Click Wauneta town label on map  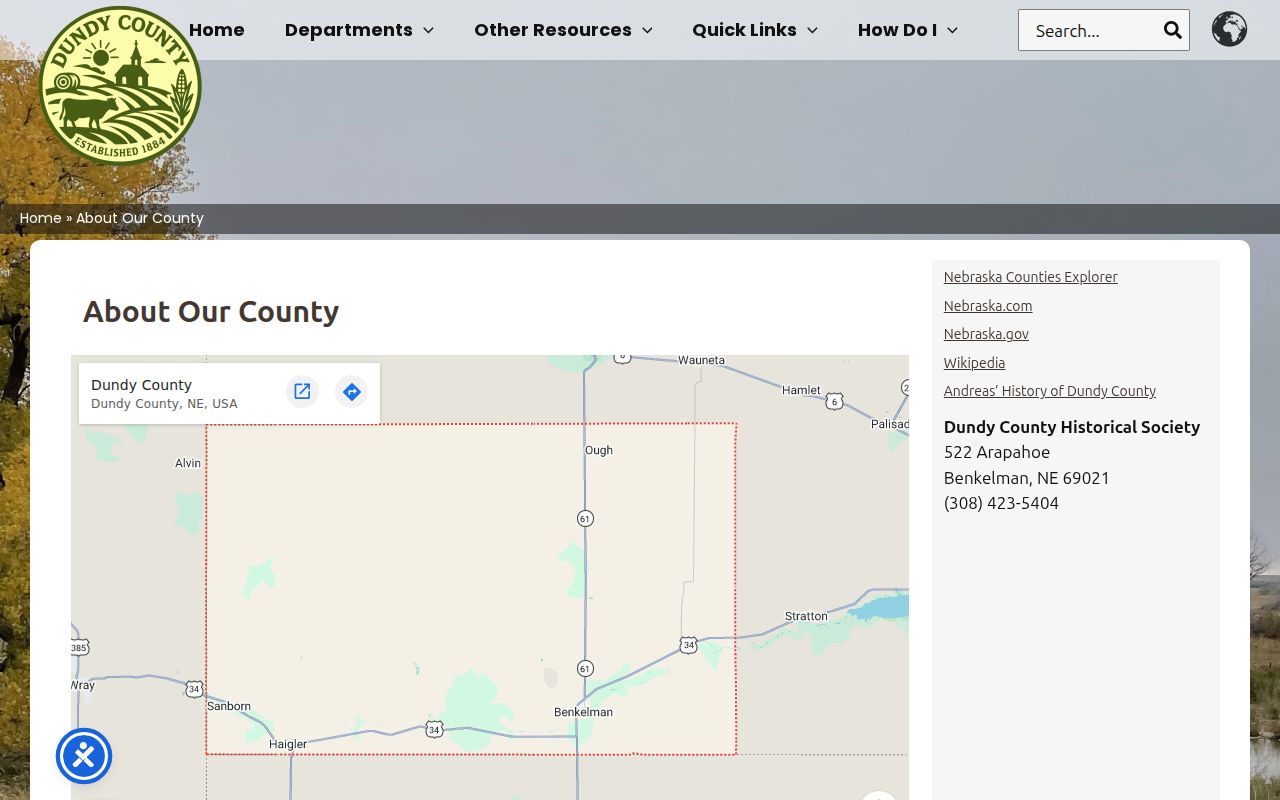701,360
